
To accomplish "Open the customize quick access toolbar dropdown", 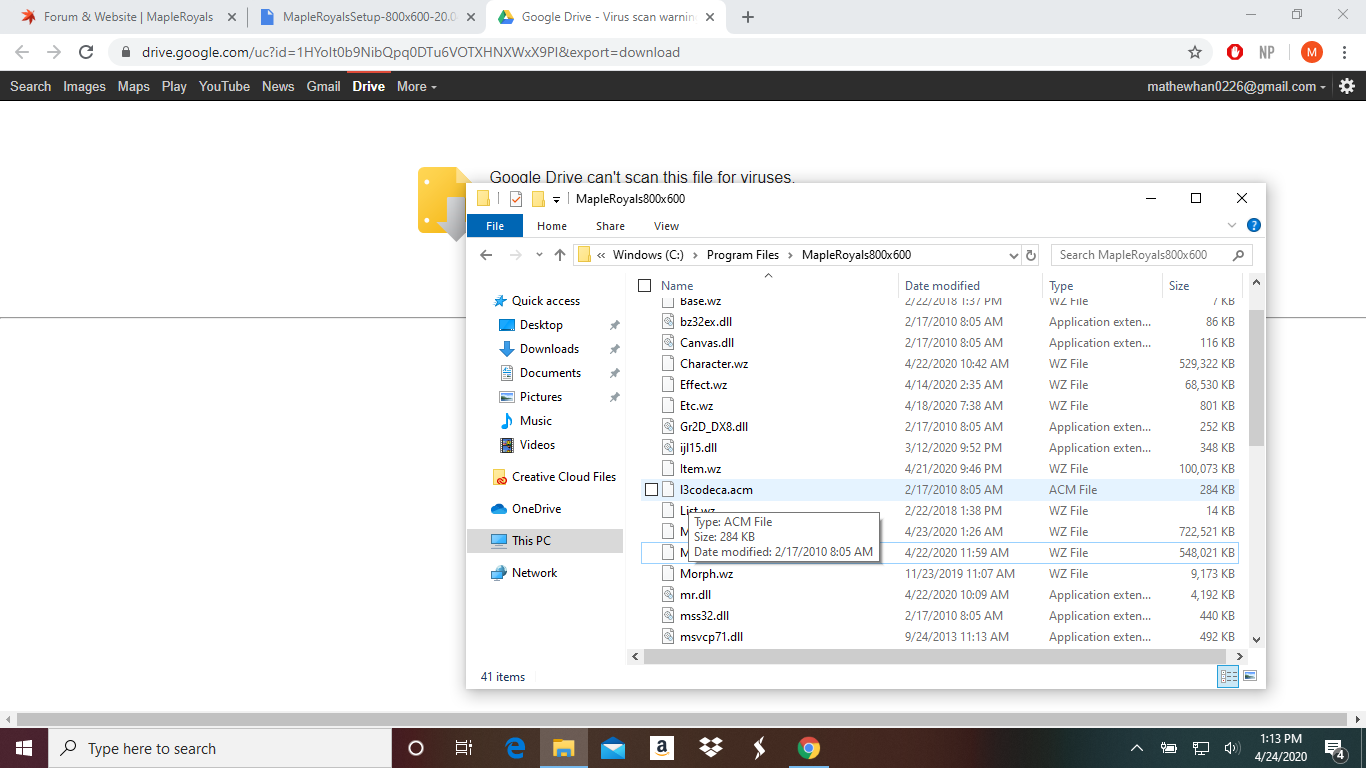I will tap(557, 199).
